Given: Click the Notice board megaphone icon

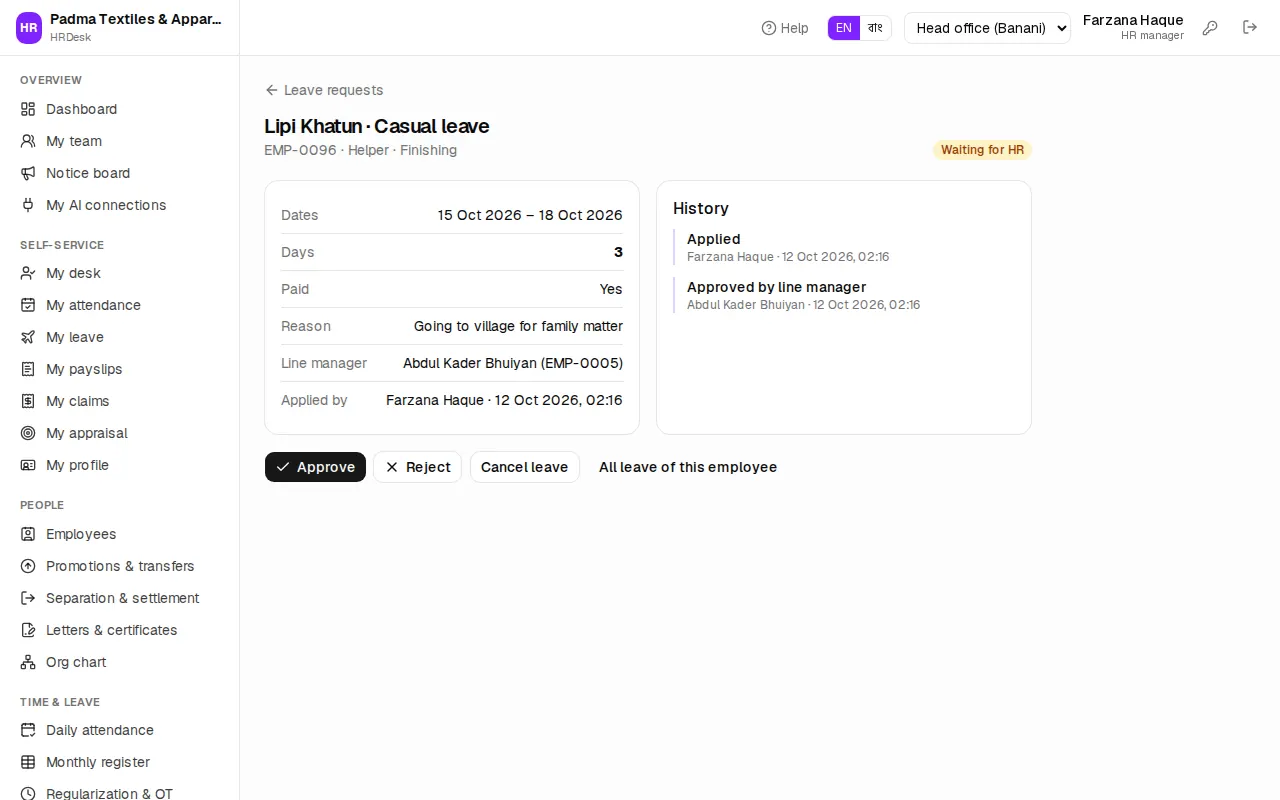Looking at the screenshot, I should tap(28, 173).
